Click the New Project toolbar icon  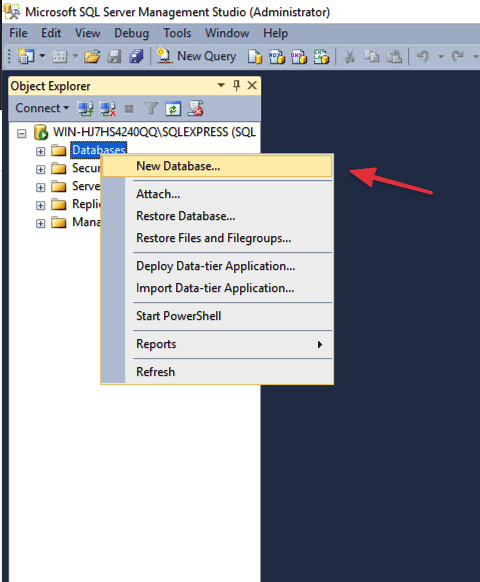26,56
